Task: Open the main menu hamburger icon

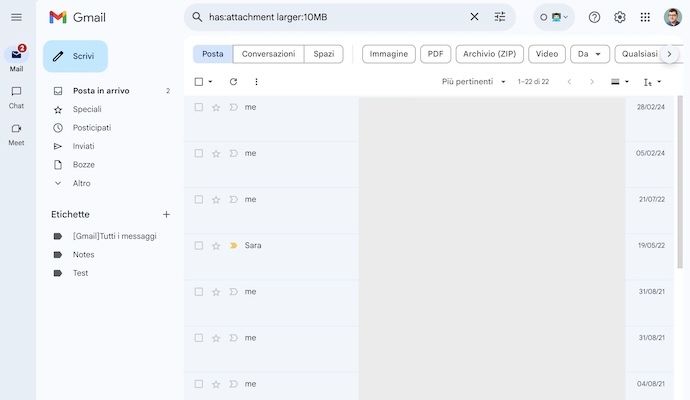Action: (16, 17)
